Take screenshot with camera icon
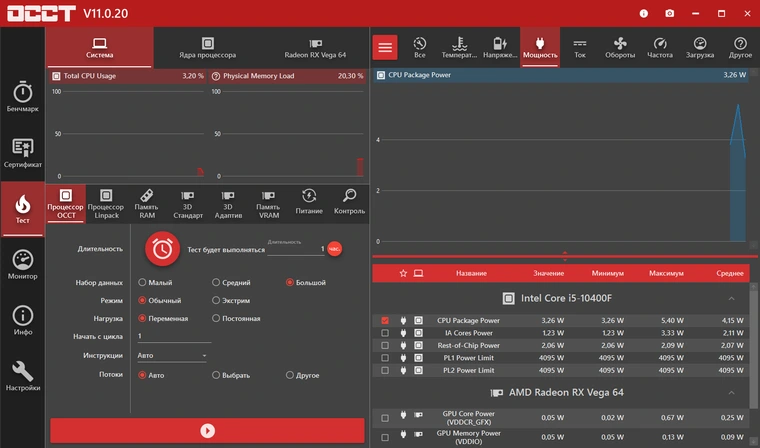Screen dimensions: 760x448 [669, 14]
